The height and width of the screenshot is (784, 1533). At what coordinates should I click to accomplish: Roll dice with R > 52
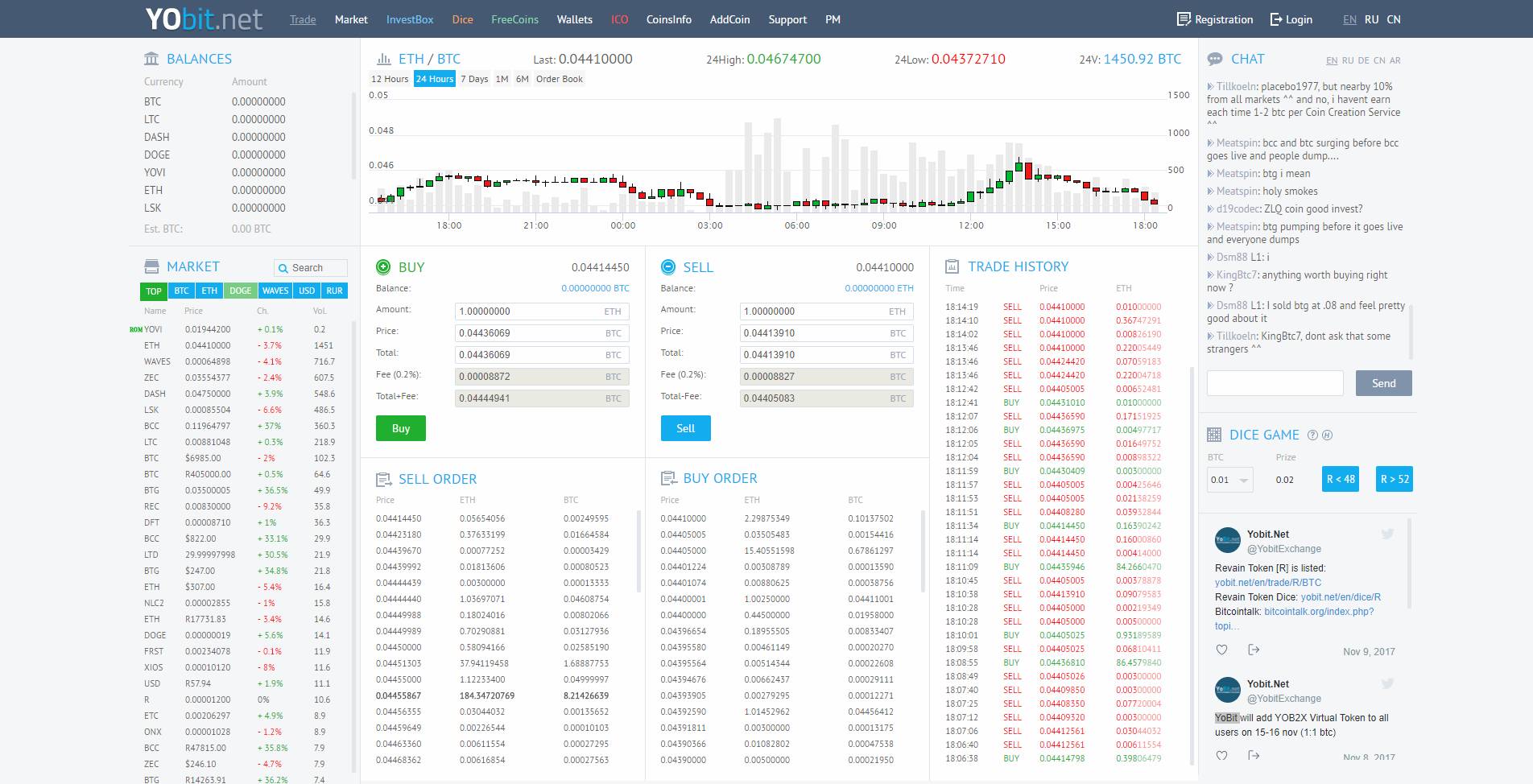(1395, 479)
